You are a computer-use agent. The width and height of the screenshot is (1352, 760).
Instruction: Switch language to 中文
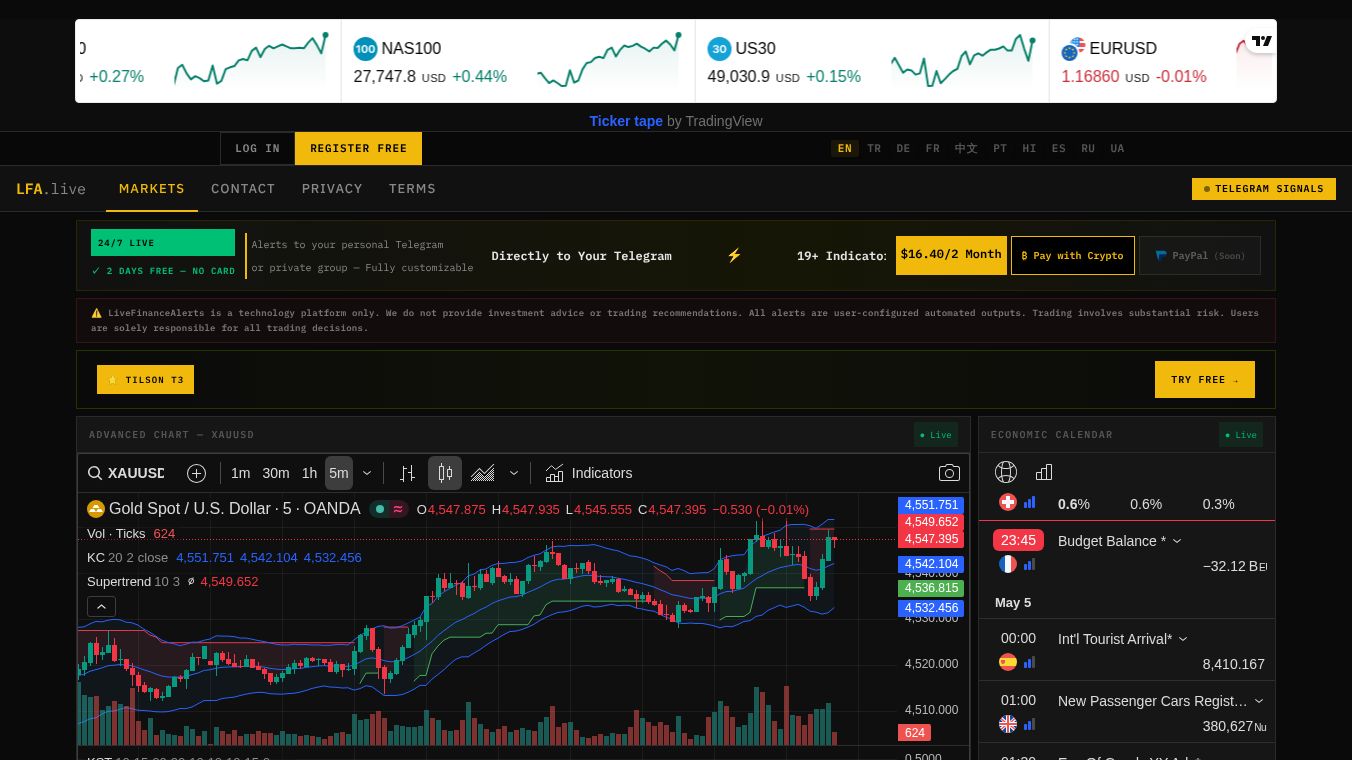(x=966, y=148)
